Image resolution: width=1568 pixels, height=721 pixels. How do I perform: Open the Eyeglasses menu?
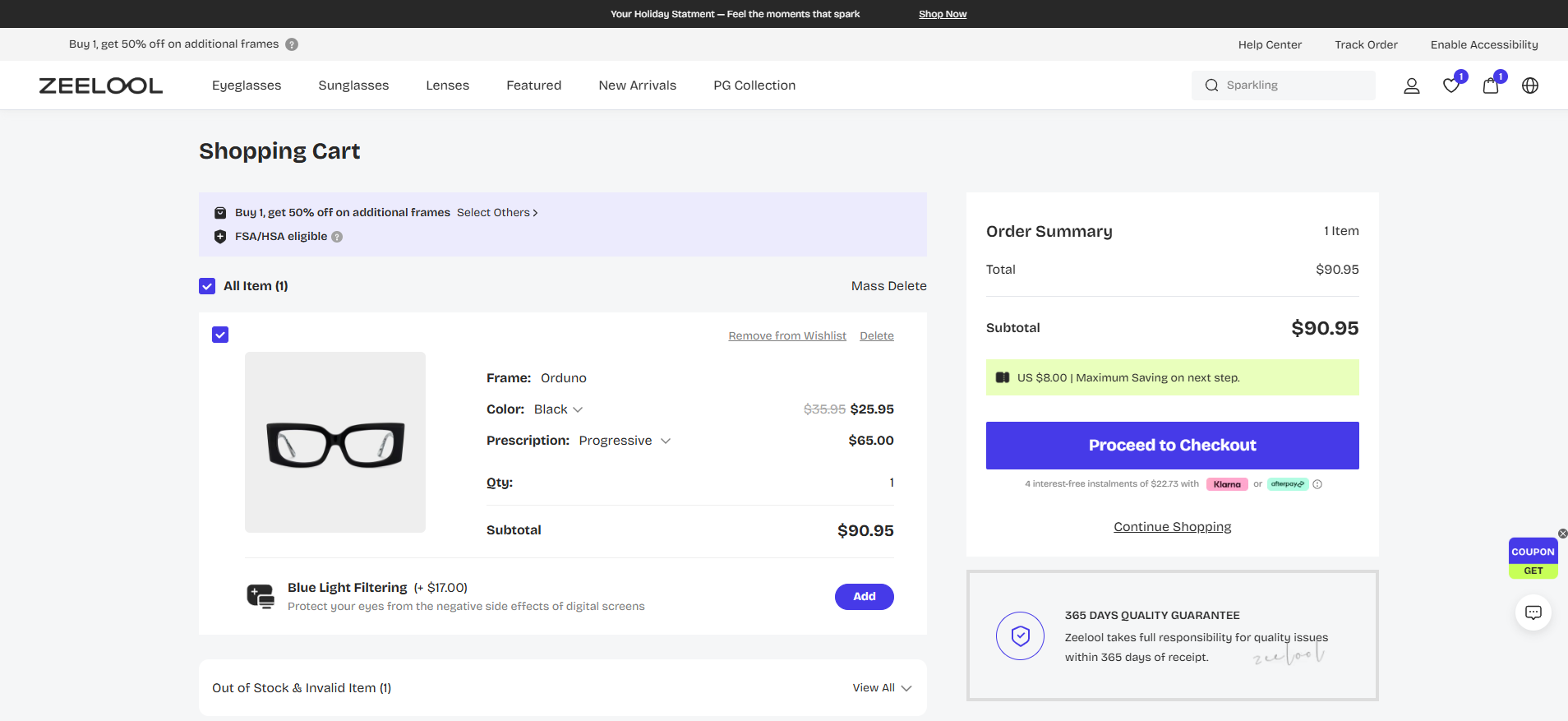[x=247, y=86]
